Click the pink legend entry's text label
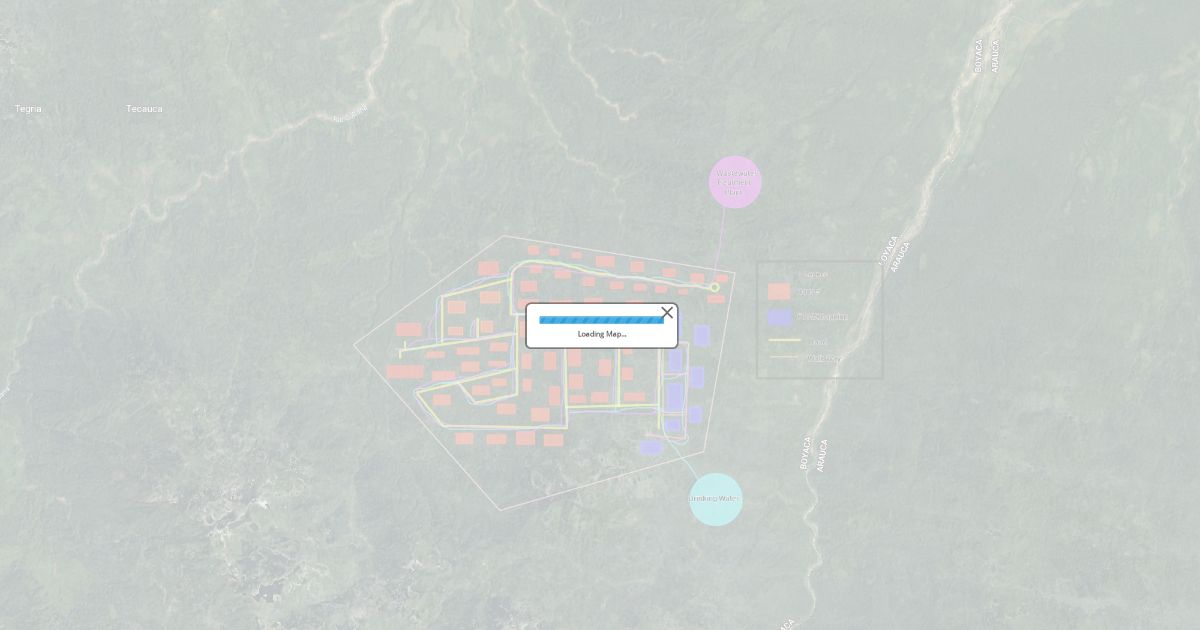Image resolution: width=1200 pixels, height=630 pixels. point(810,292)
